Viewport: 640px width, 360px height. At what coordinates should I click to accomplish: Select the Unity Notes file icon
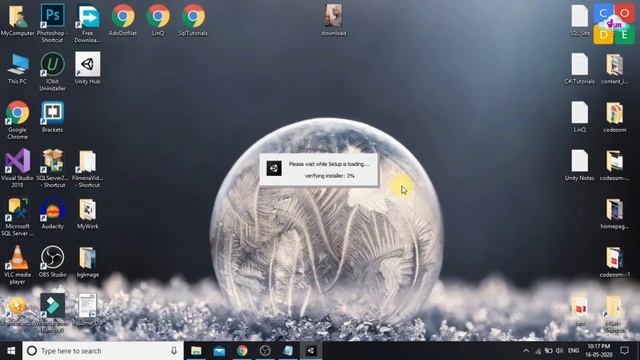580,165
